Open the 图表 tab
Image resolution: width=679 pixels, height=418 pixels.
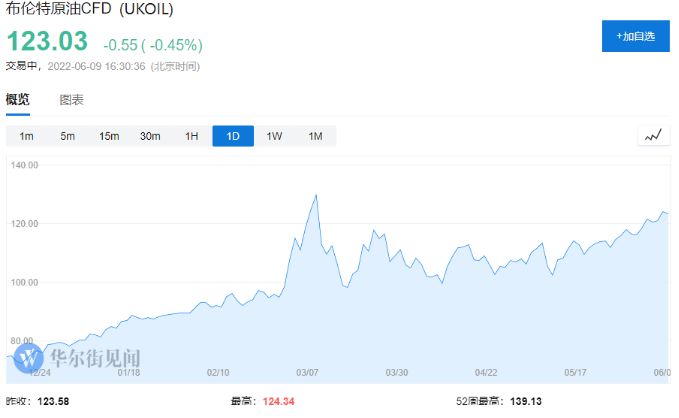point(71,100)
